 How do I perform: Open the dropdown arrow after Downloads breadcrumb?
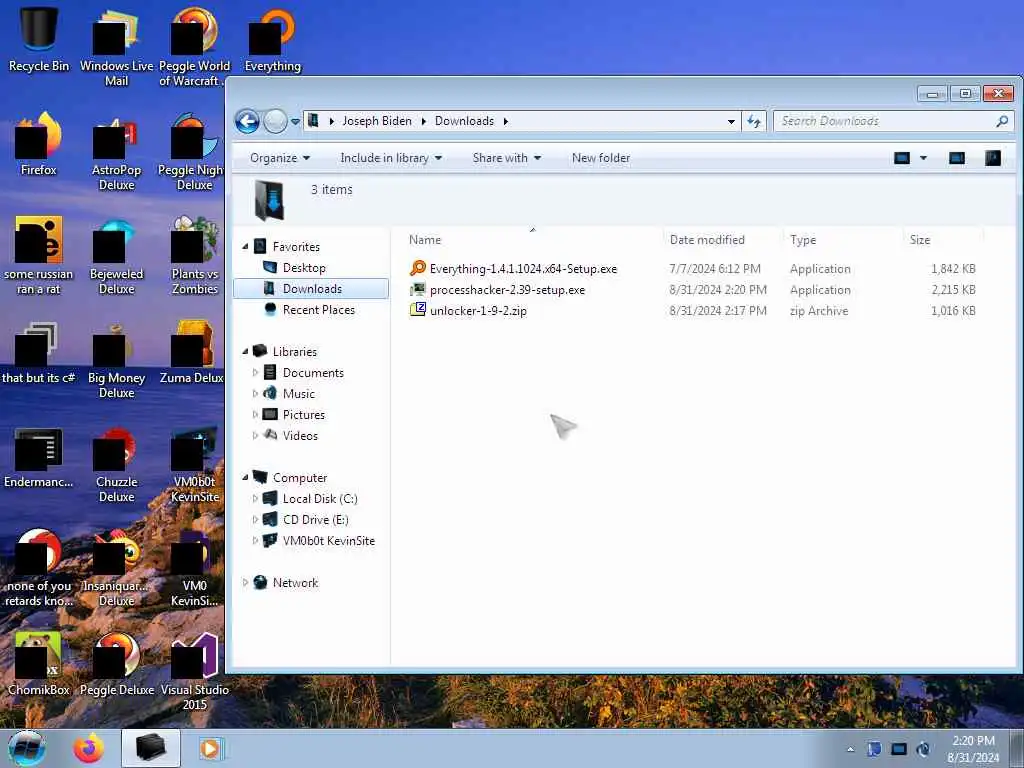pos(505,121)
